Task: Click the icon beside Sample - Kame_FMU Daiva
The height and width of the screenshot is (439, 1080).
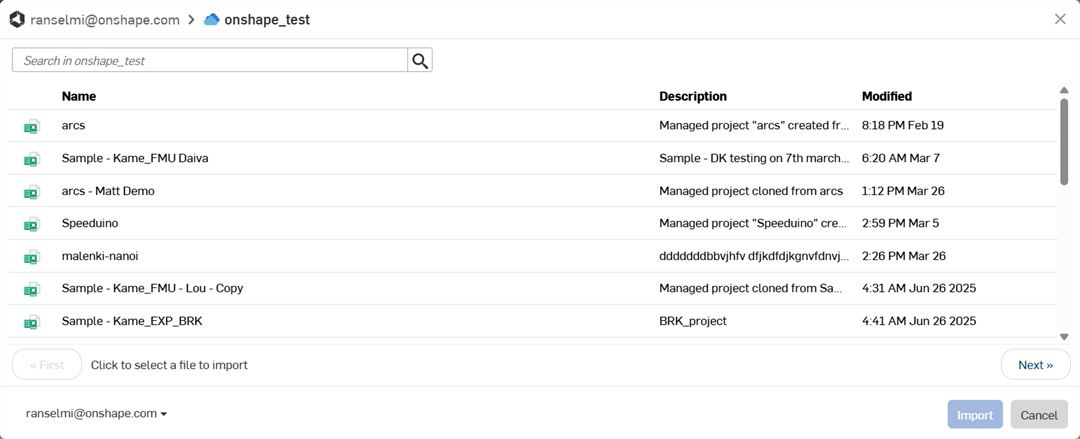Action: [32, 159]
